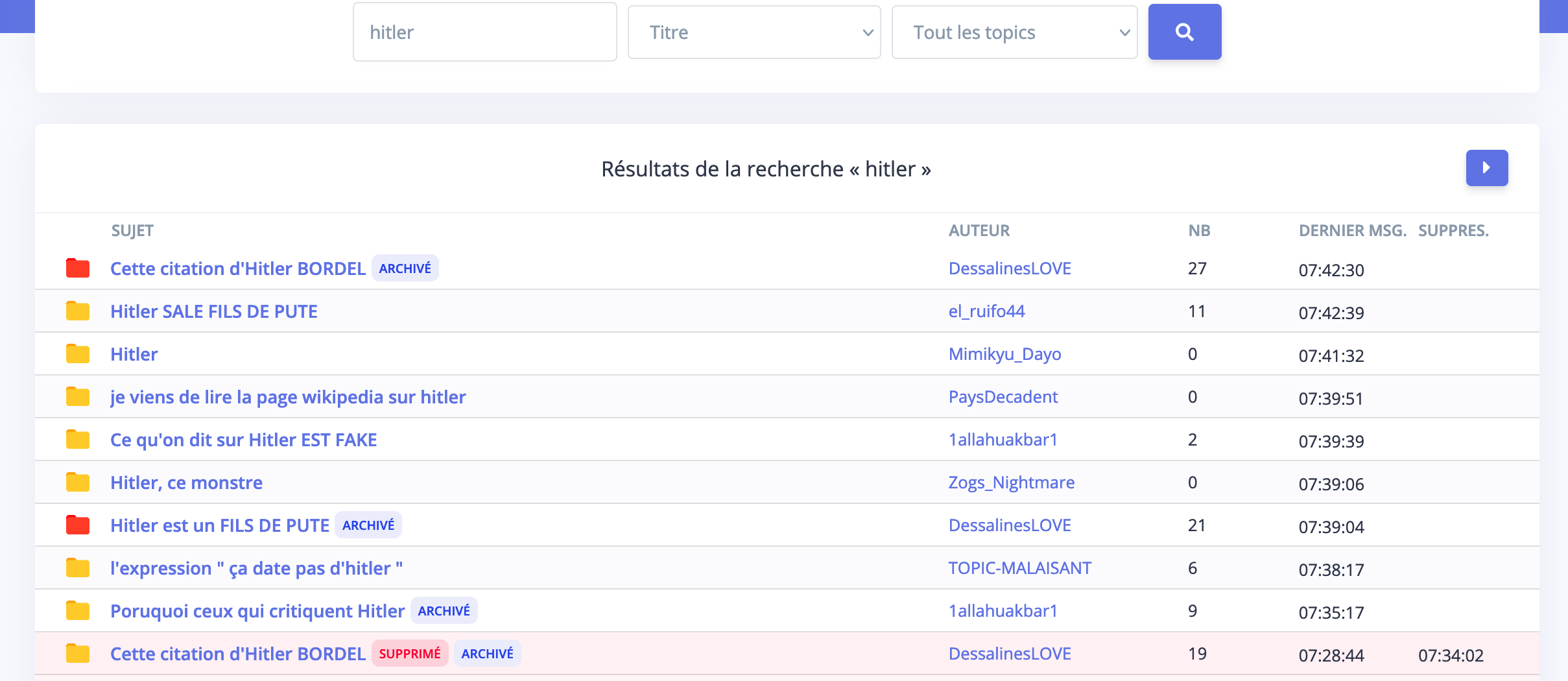Click folder icon beside Mimikyu_Dayo's topic
The image size is (1568, 681).
(78, 353)
